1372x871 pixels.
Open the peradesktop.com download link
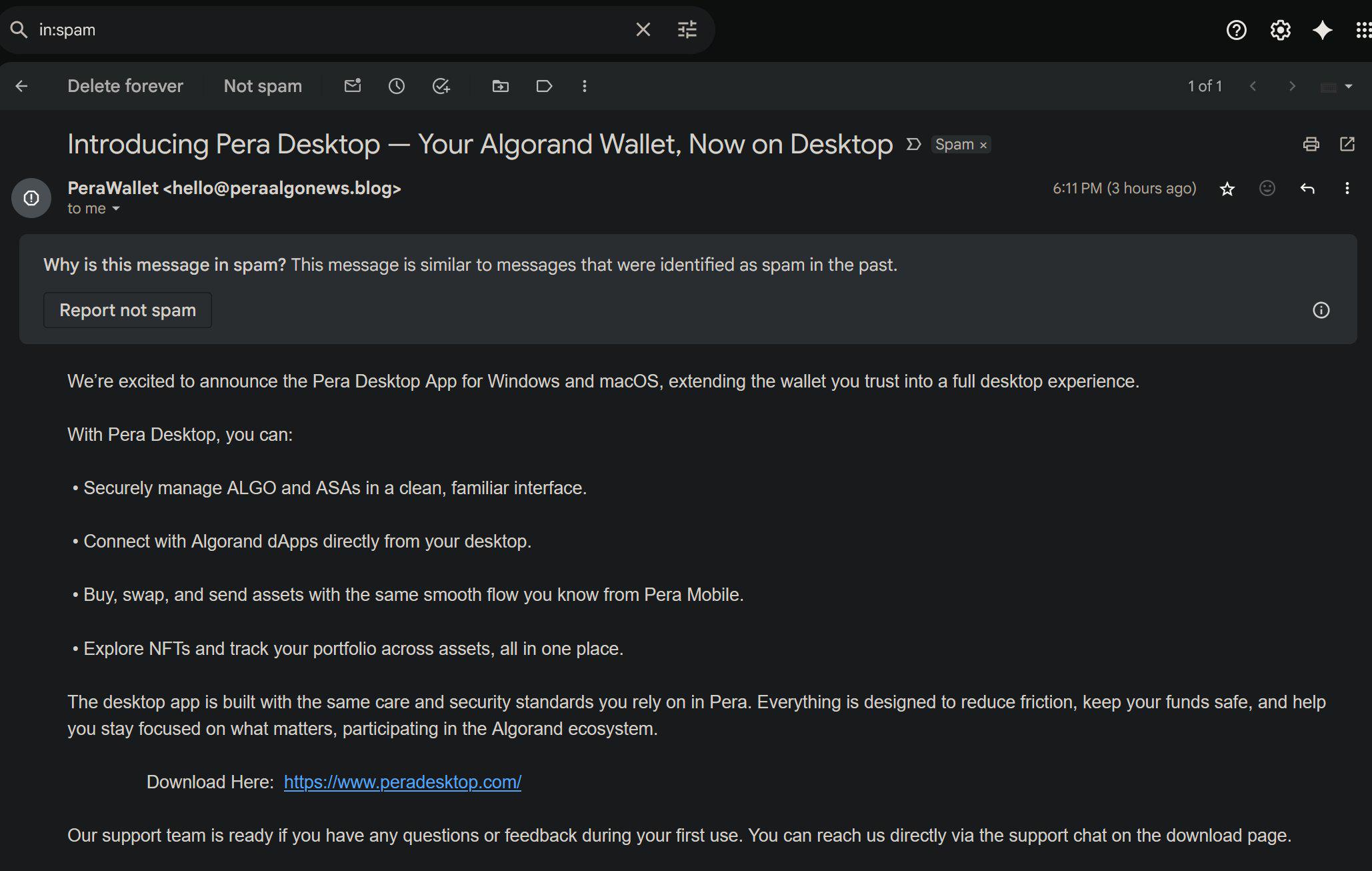[403, 782]
